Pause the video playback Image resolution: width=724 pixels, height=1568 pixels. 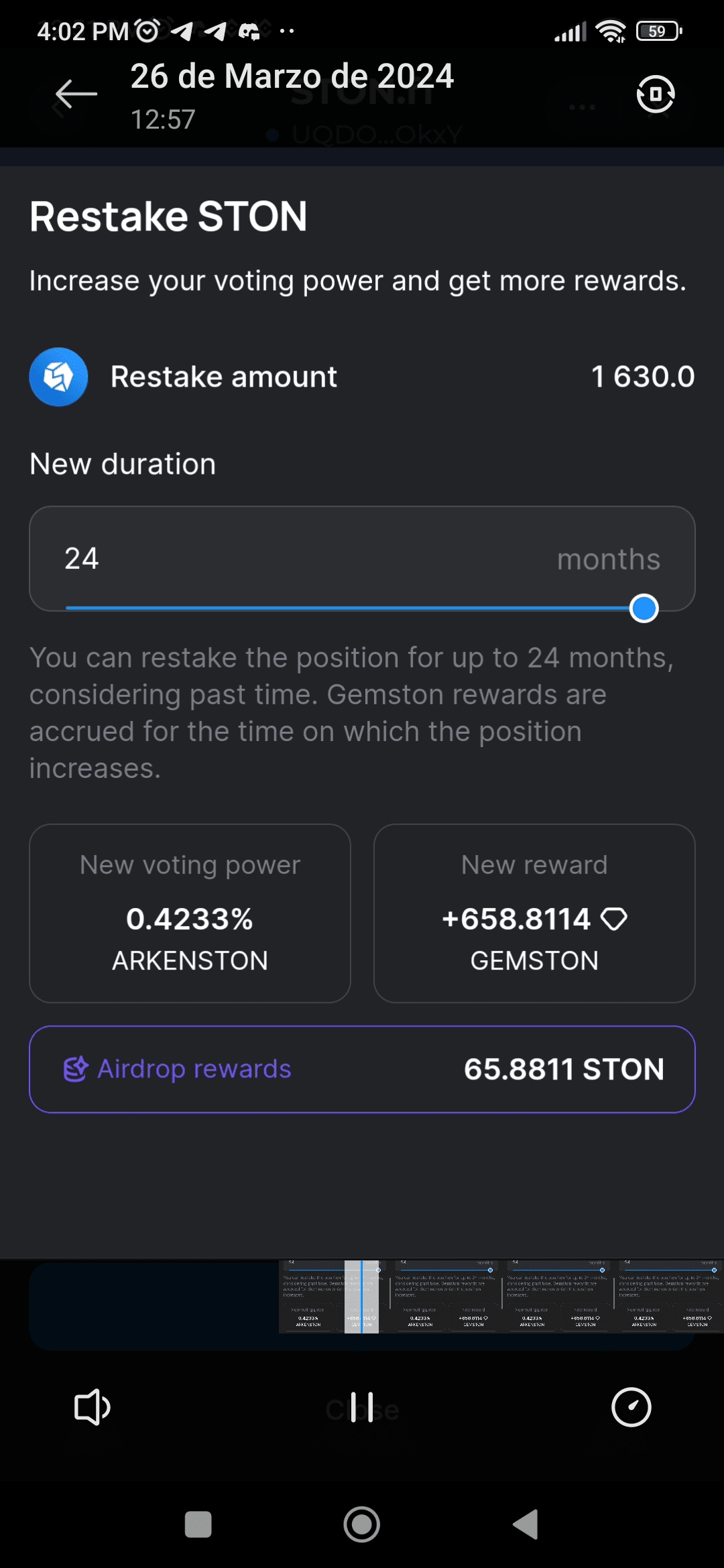[x=362, y=1407]
